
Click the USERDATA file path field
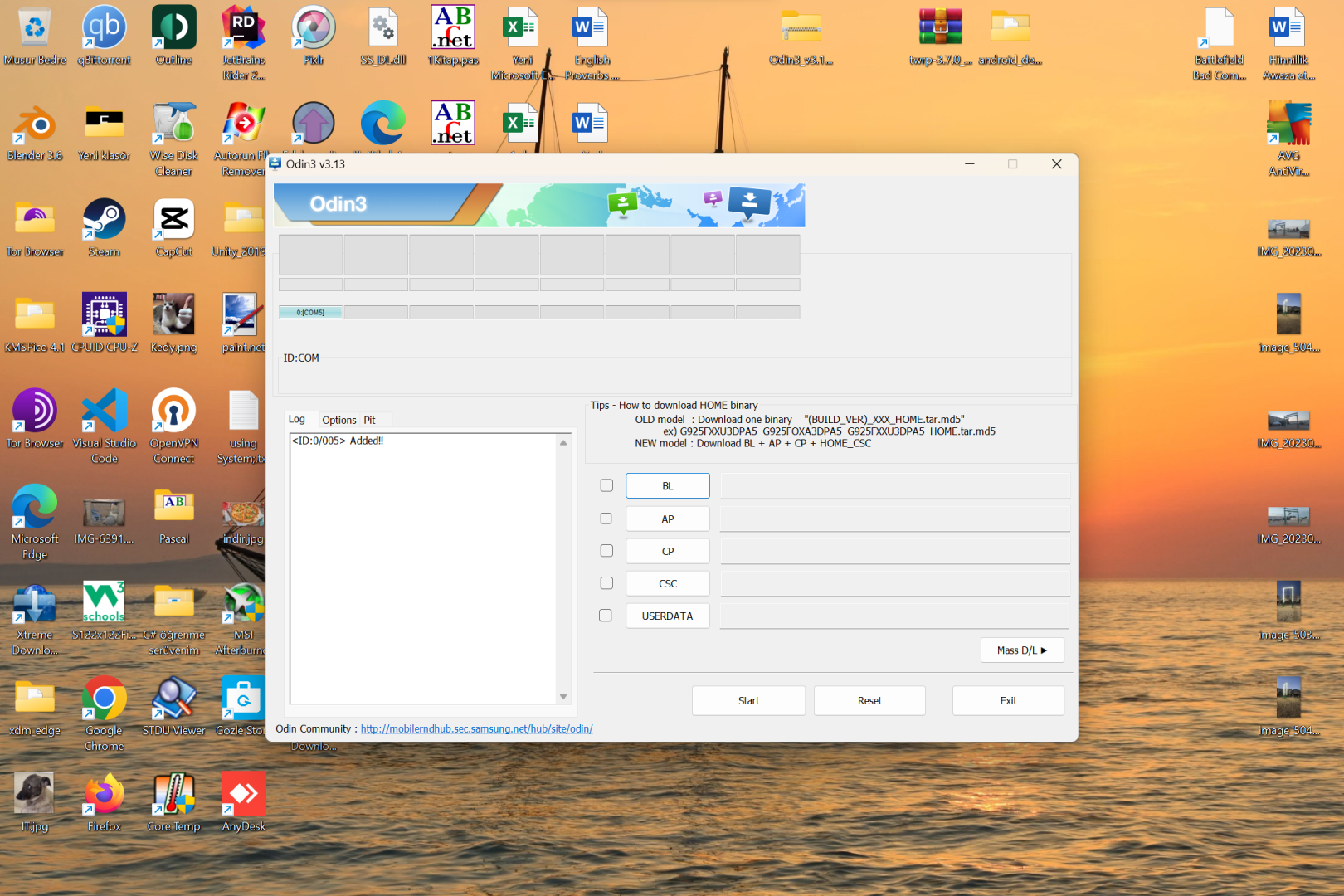(x=895, y=616)
